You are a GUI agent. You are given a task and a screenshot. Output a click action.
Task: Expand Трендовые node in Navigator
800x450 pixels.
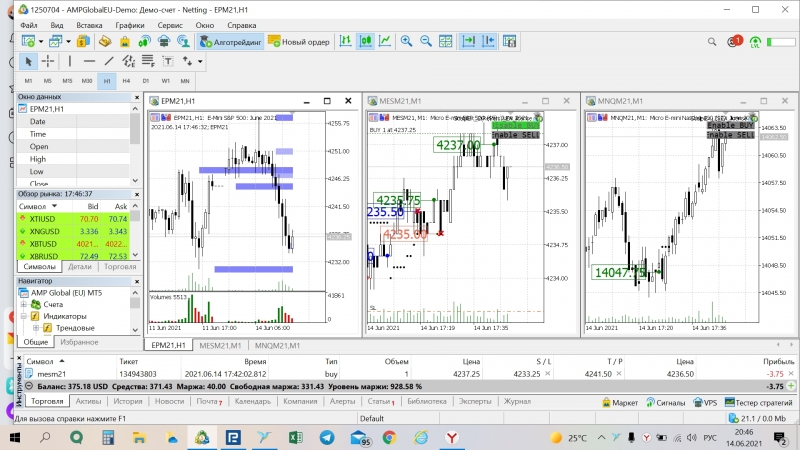36,328
